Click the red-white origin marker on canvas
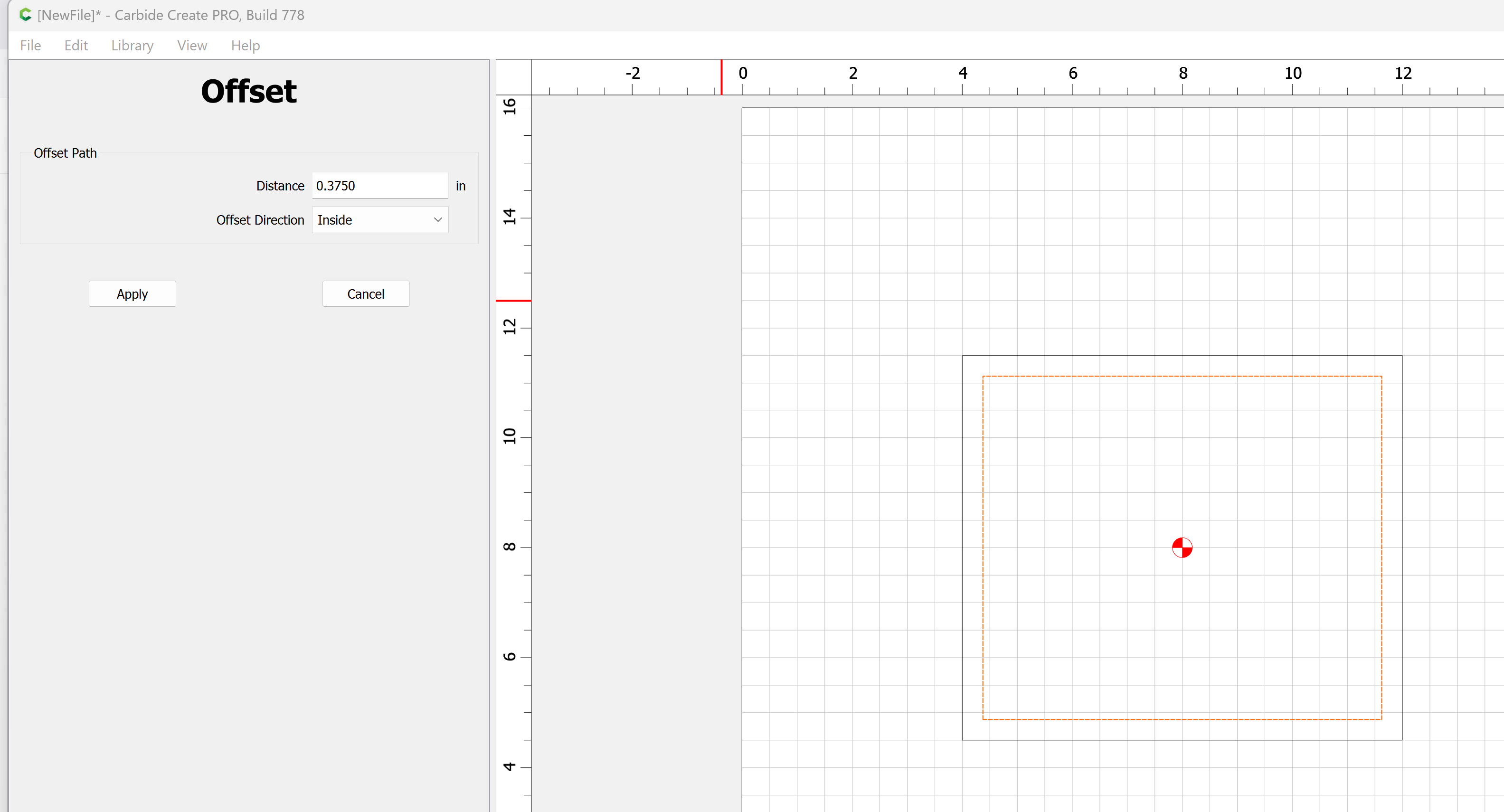 click(1182, 548)
